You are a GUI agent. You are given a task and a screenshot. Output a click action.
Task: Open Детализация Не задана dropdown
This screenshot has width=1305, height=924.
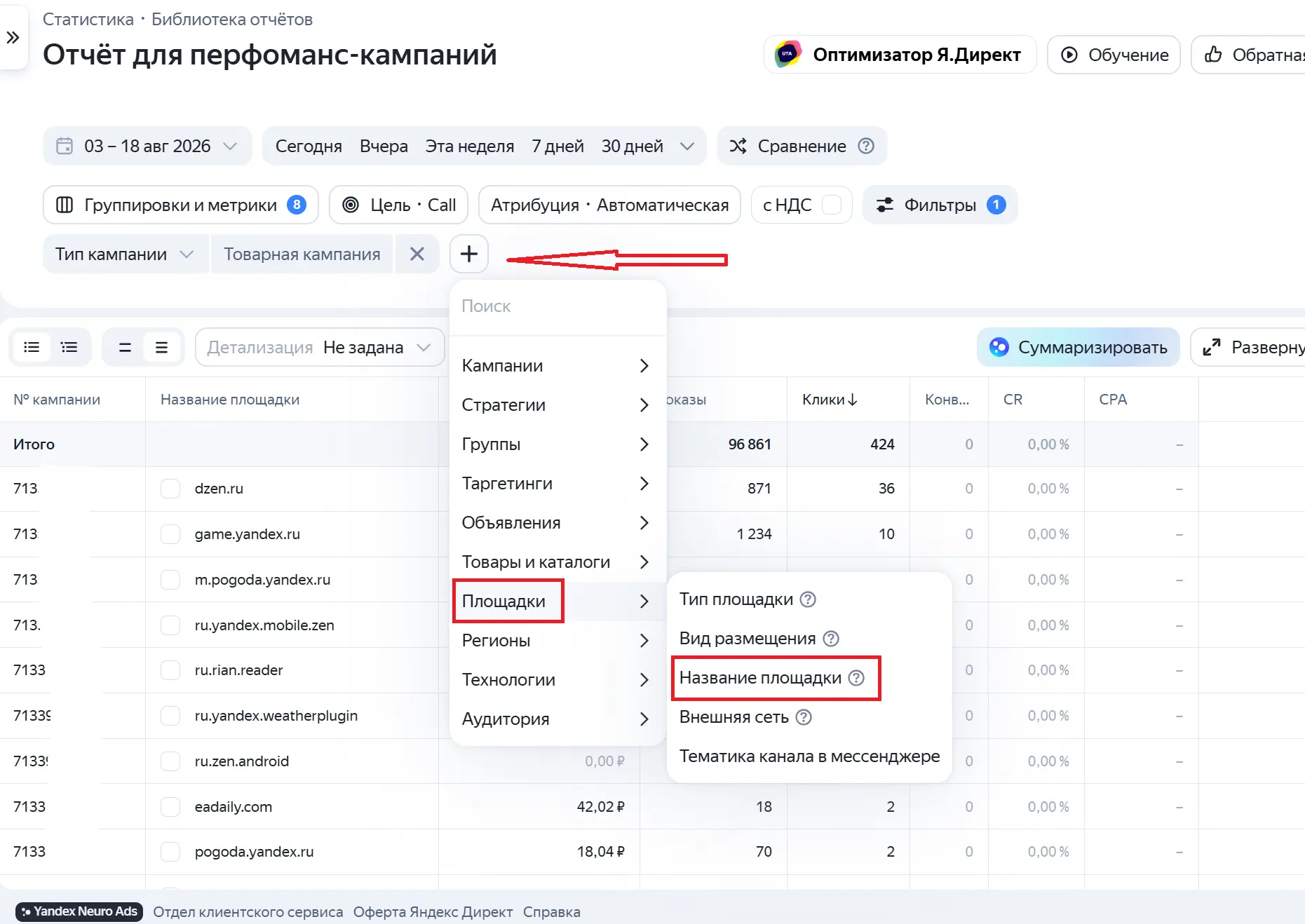click(320, 347)
